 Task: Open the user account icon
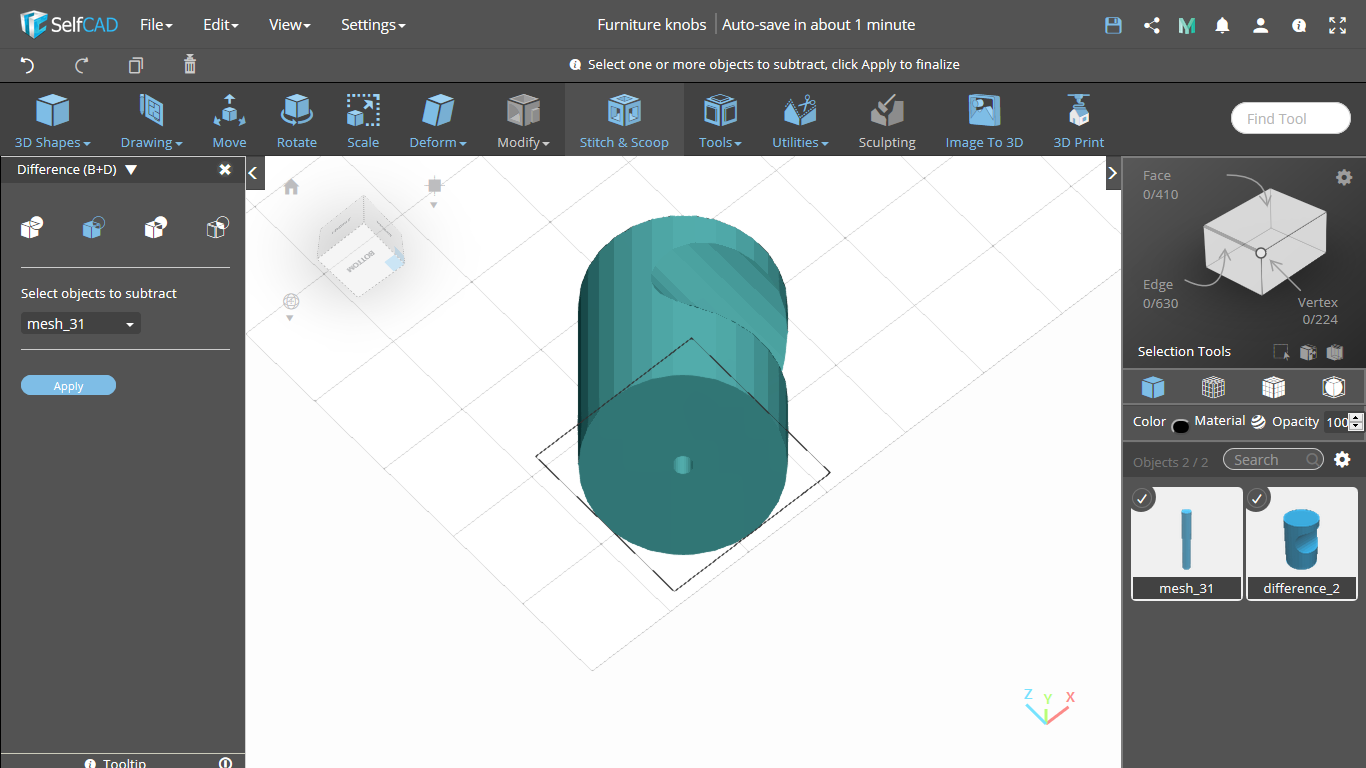pos(1261,25)
